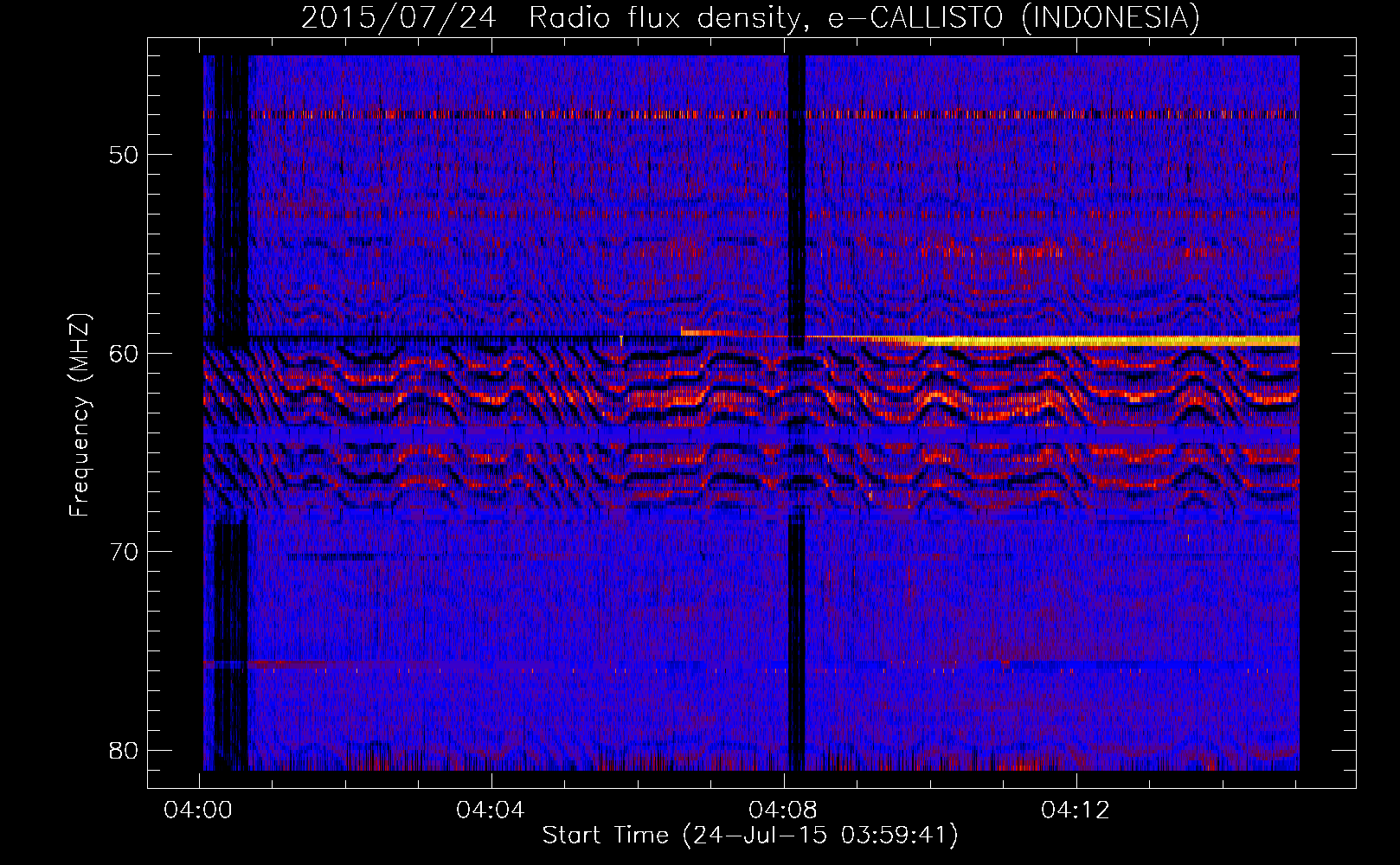This screenshot has height=865, width=1400.
Task: Click the plot title "2015/07/24 Radio flux density, e-CALLISTO (INDONESIA)"
Action: coord(750,17)
